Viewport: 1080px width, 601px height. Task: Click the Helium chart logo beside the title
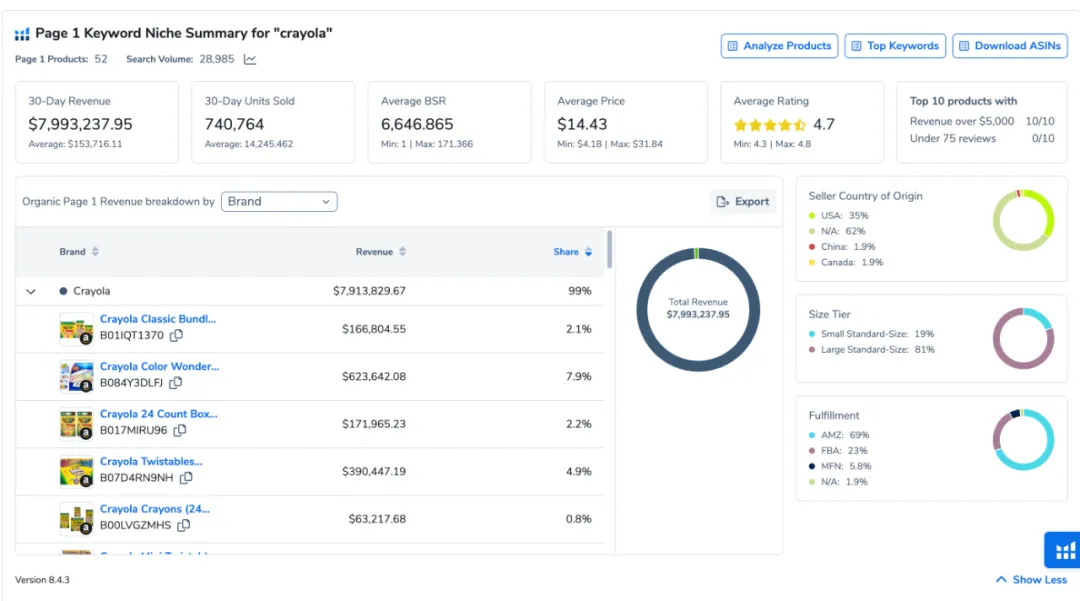(x=22, y=34)
